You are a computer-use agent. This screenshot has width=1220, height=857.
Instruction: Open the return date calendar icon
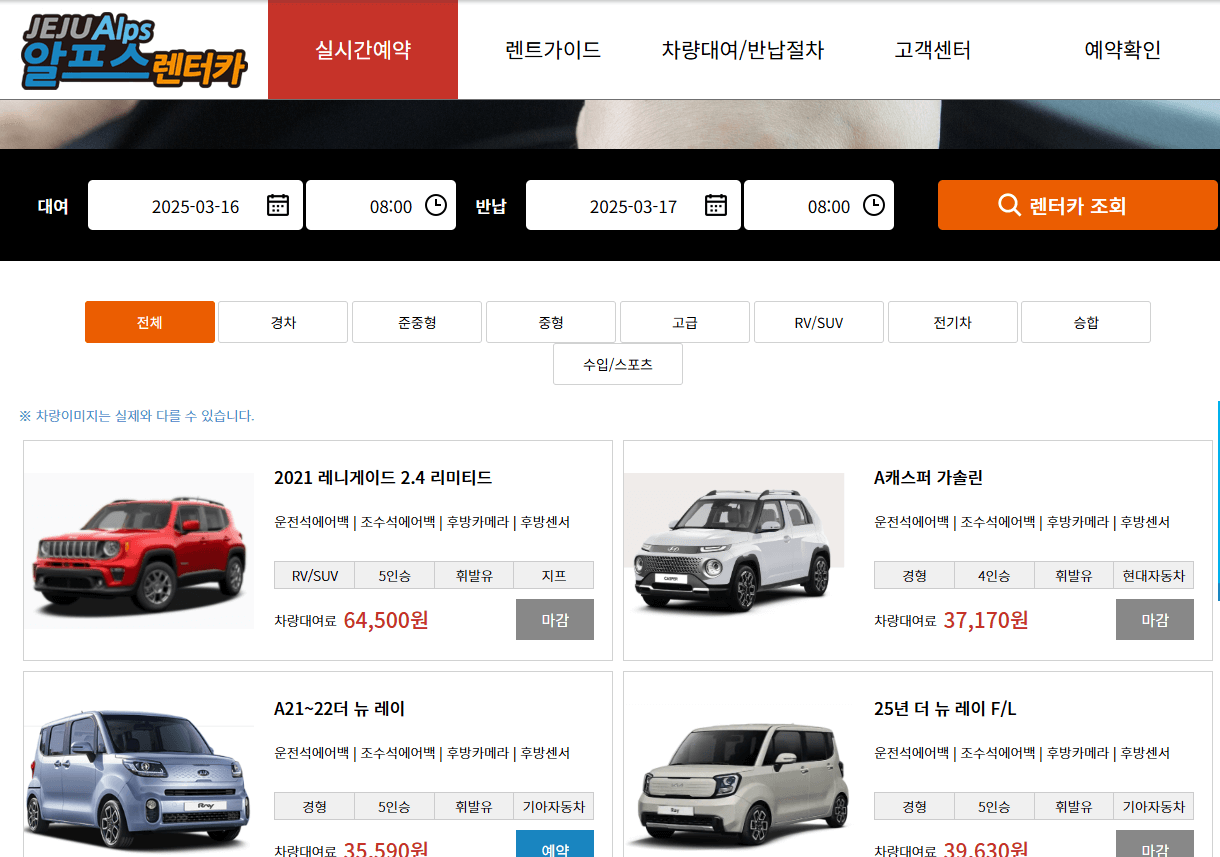click(716, 205)
